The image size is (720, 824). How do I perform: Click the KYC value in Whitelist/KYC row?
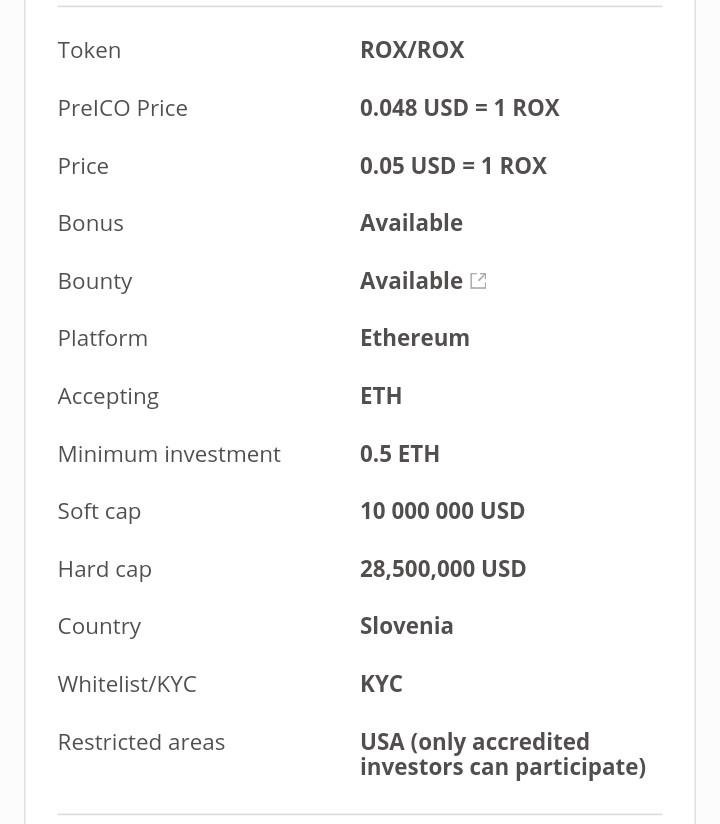381,684
